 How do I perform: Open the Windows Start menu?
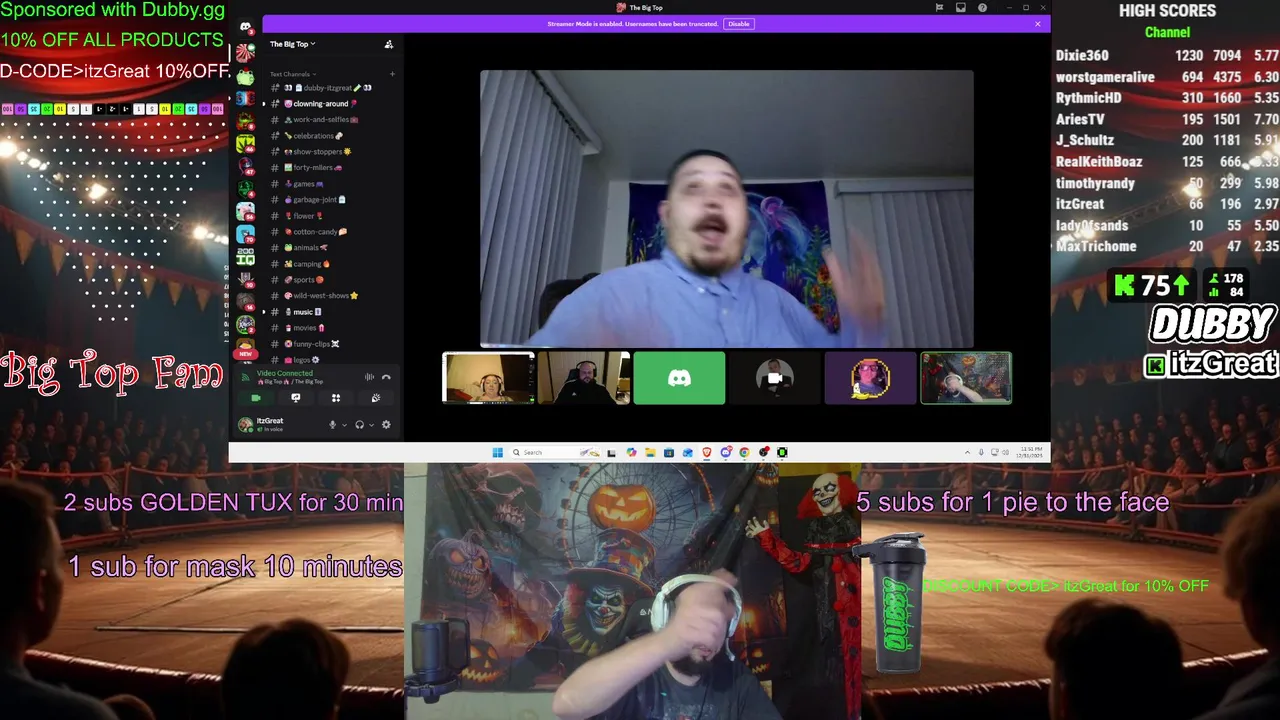497,452
